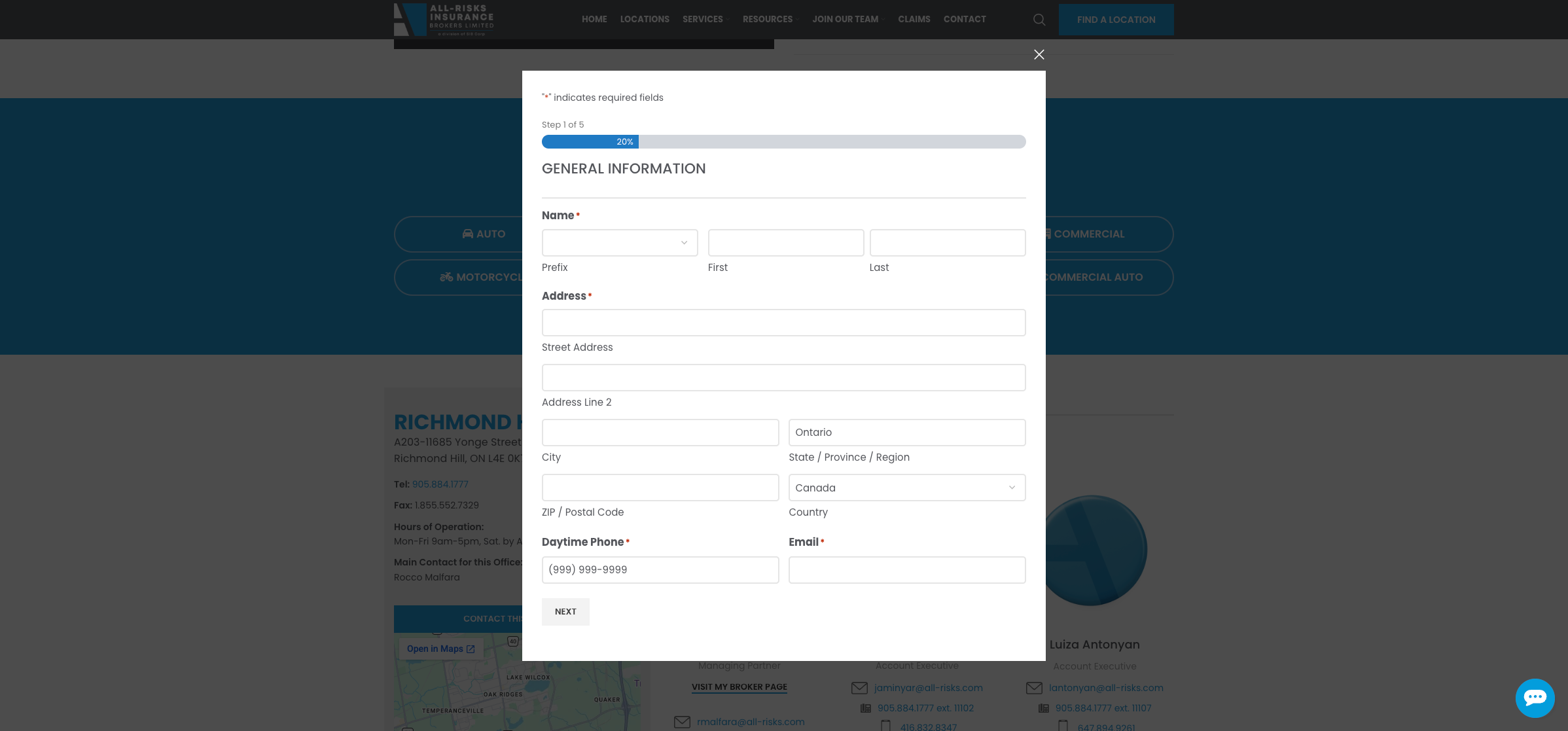This screenshot has height=731, width=1568.
Task: Select the Commercial insurance button
Action: pos(1109,234)
